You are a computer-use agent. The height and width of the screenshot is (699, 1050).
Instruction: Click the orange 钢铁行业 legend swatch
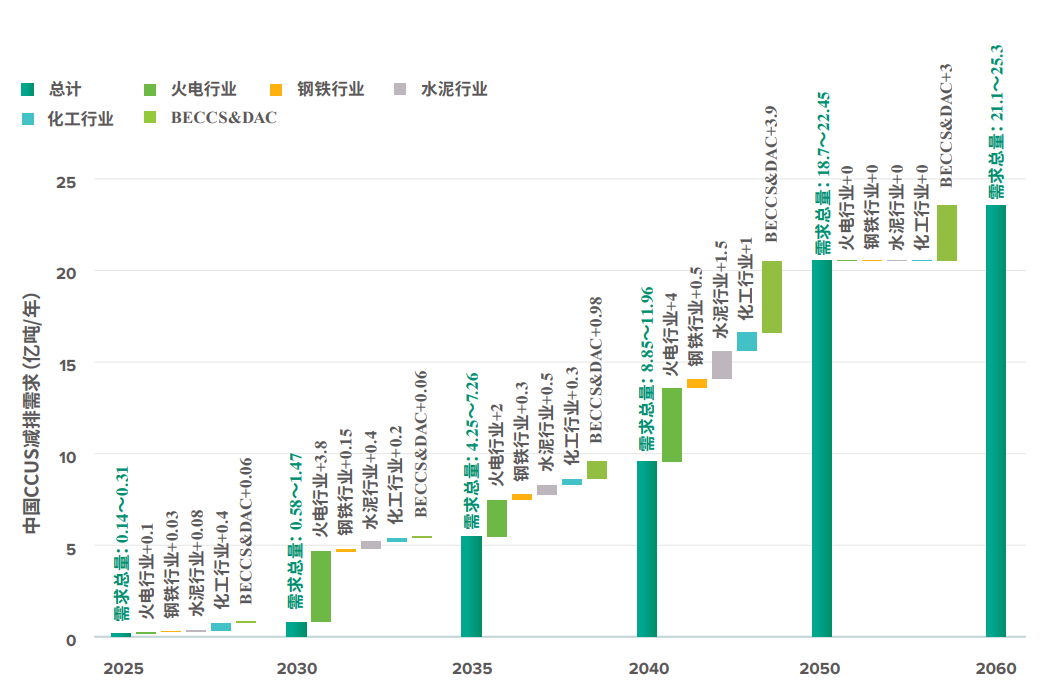click(x=278, y=90)
